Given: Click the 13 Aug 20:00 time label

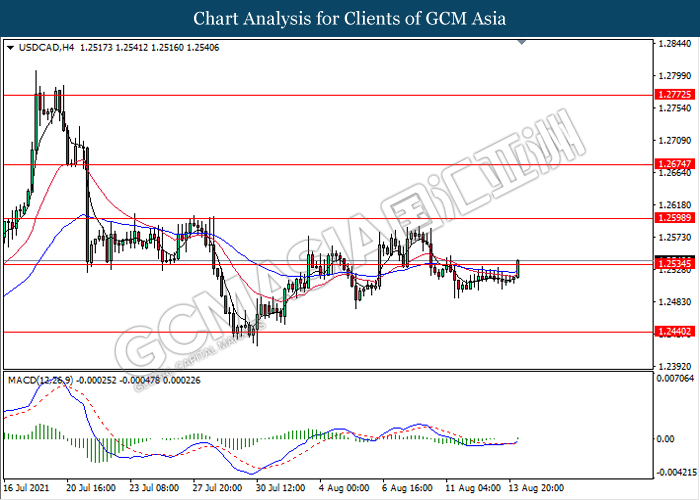Looking at the screenshot, I should 537,488.
